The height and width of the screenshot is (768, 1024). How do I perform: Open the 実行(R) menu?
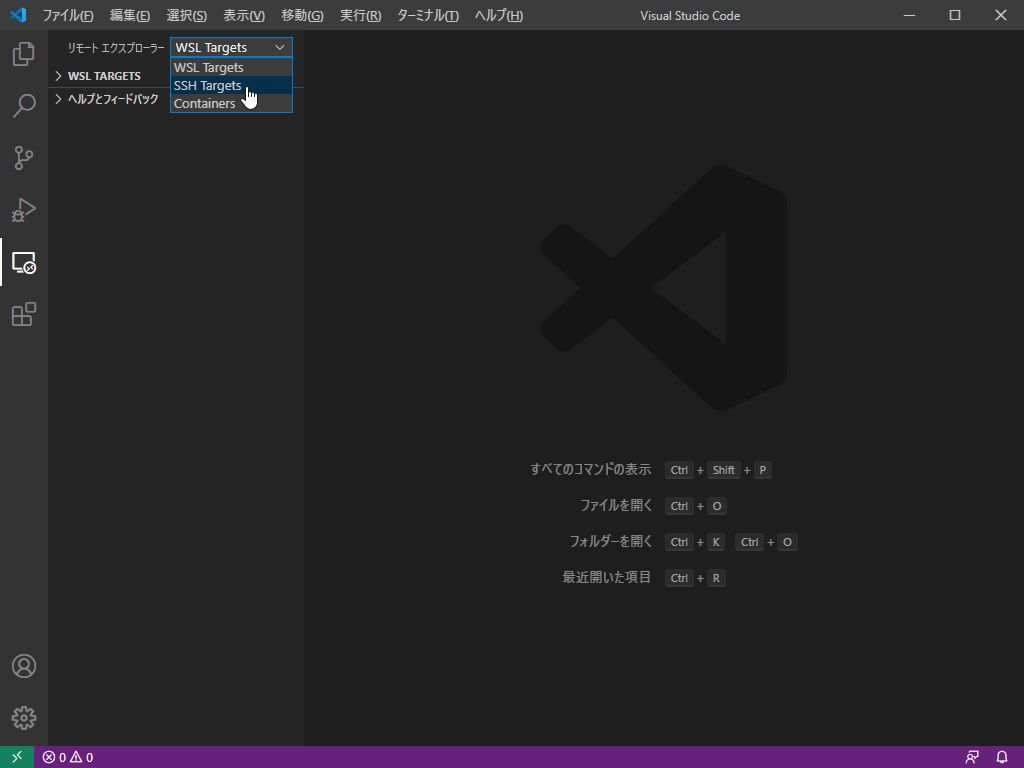pos(360,15)
